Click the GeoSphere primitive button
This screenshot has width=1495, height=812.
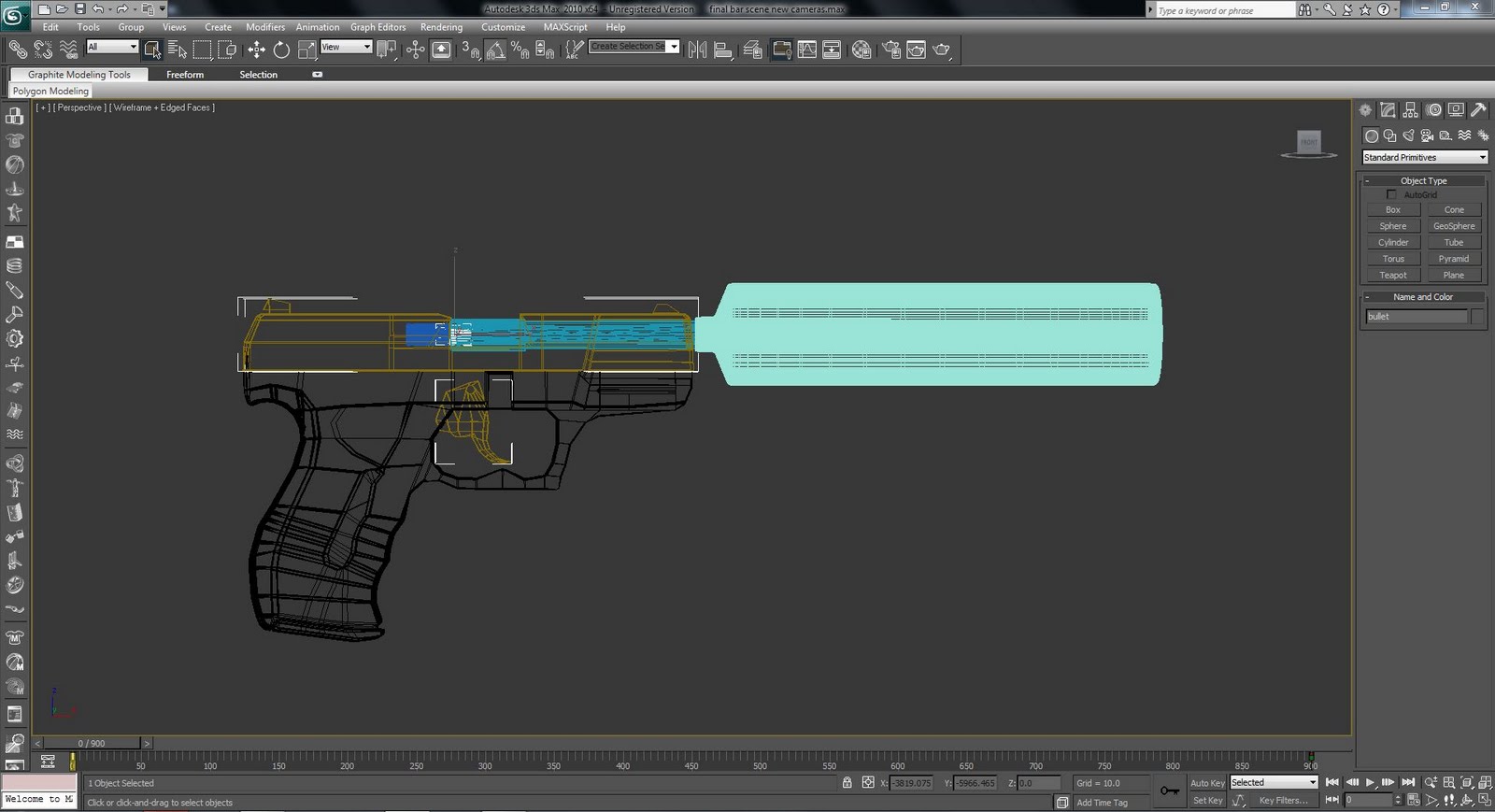click(x=1454, y=226)
